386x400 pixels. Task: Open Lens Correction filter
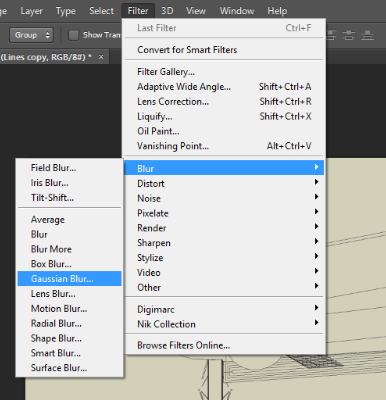click(224, 101)
